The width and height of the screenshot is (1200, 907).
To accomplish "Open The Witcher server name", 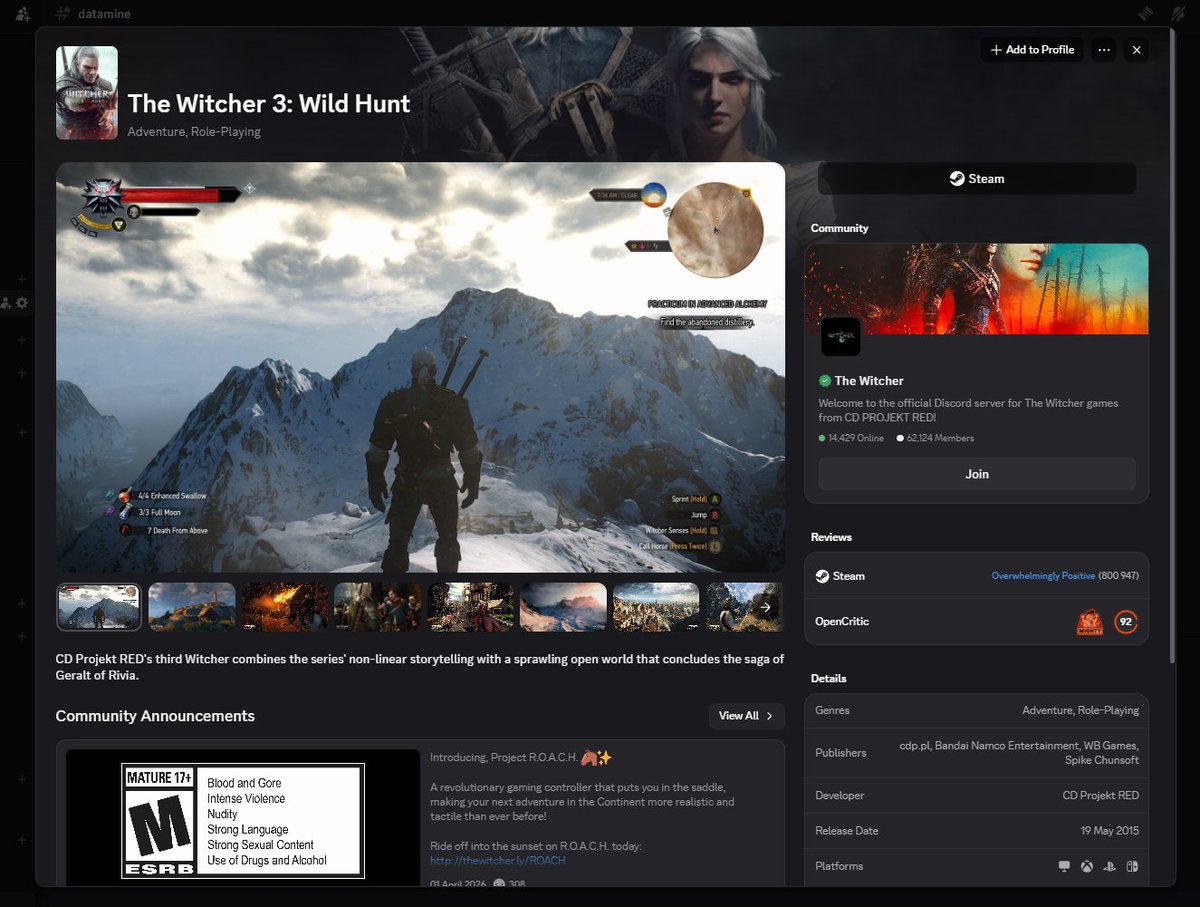I will click(869, 381).
